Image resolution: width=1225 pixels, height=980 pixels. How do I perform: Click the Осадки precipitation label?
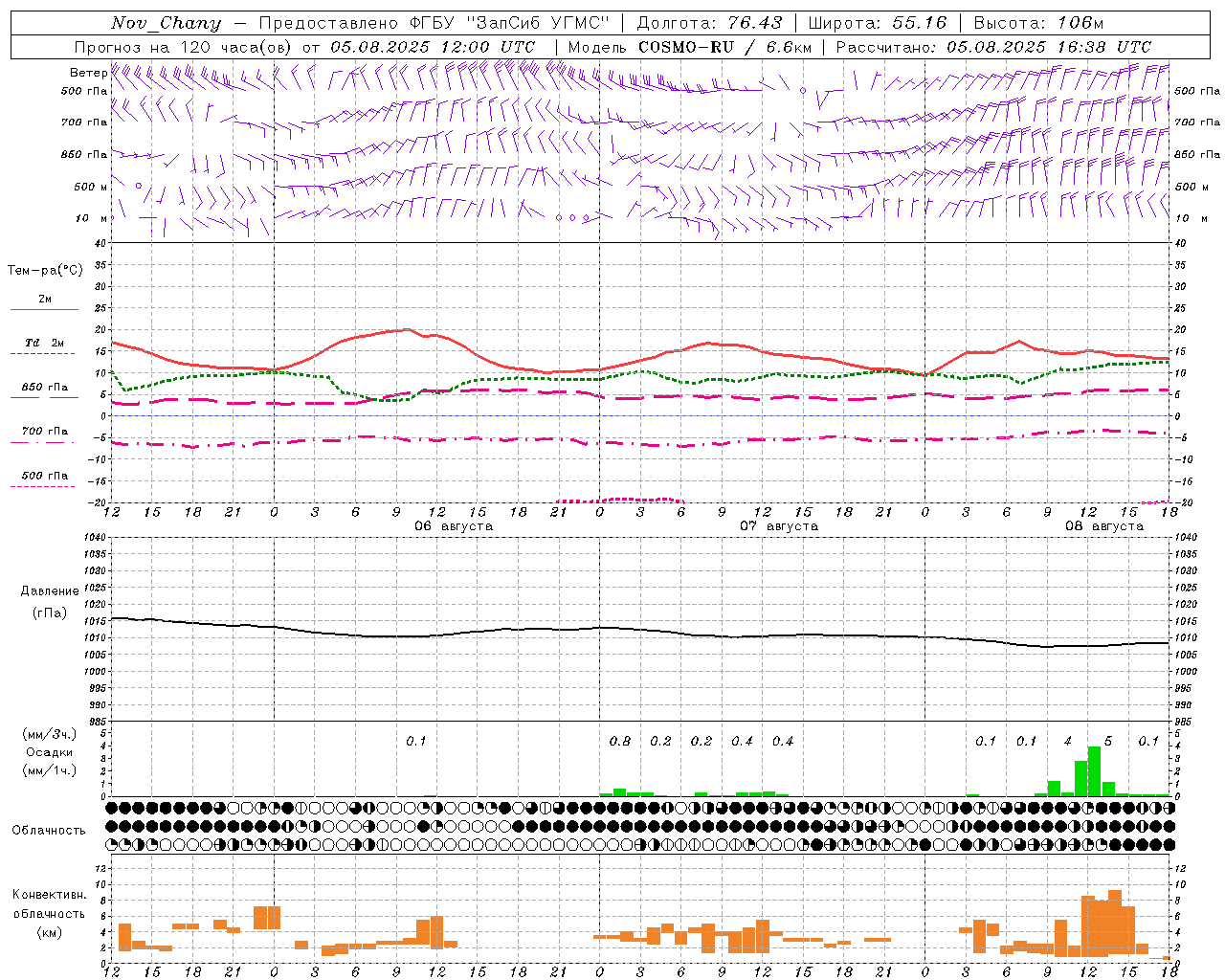pyautogui.click(x=49, y=752)
